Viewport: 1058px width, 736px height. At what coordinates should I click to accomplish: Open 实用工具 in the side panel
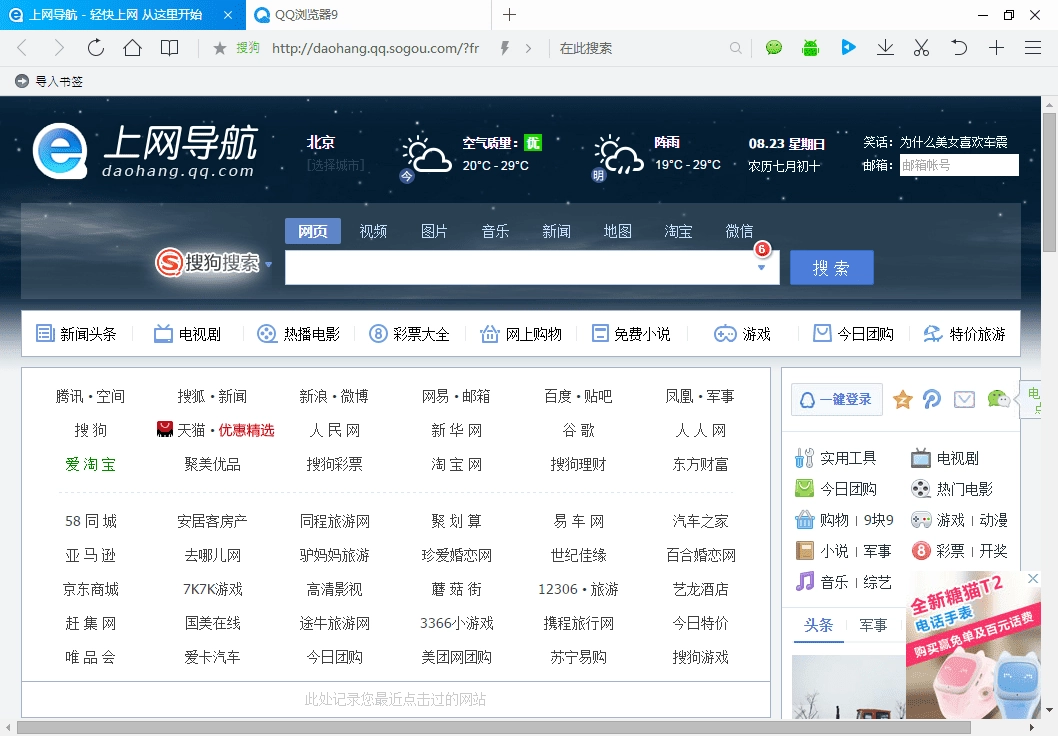pos(835,458)
